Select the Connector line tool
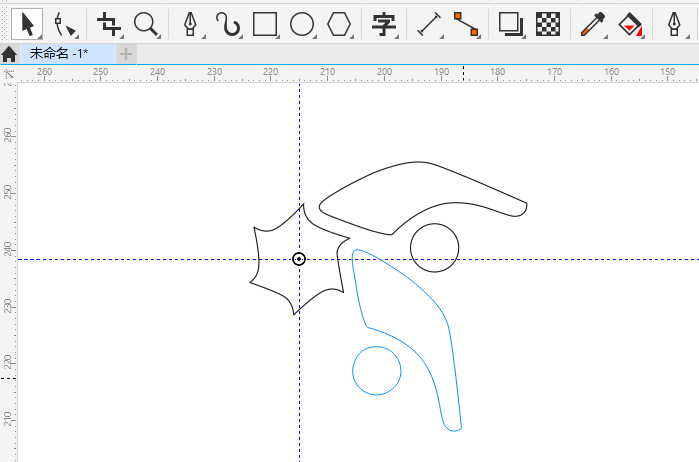The height and width of the screenshot is (462, 699). [466, 24]
